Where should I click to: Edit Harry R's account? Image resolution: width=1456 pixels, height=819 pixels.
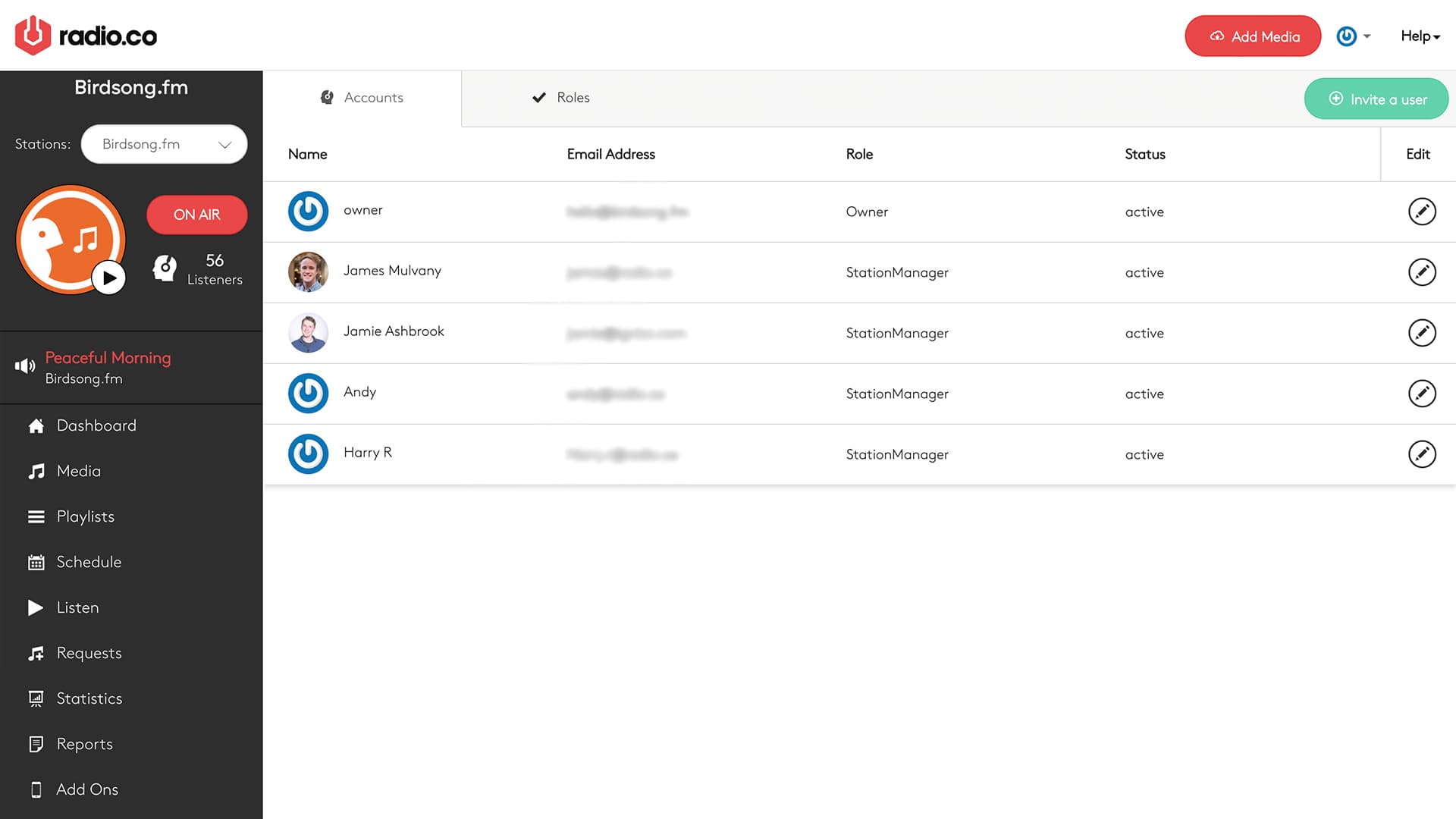click(x=1422, y=454)
